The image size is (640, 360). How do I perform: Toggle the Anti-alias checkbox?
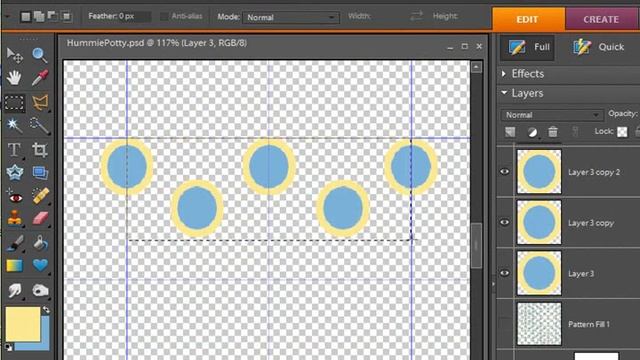coord(164,17)
